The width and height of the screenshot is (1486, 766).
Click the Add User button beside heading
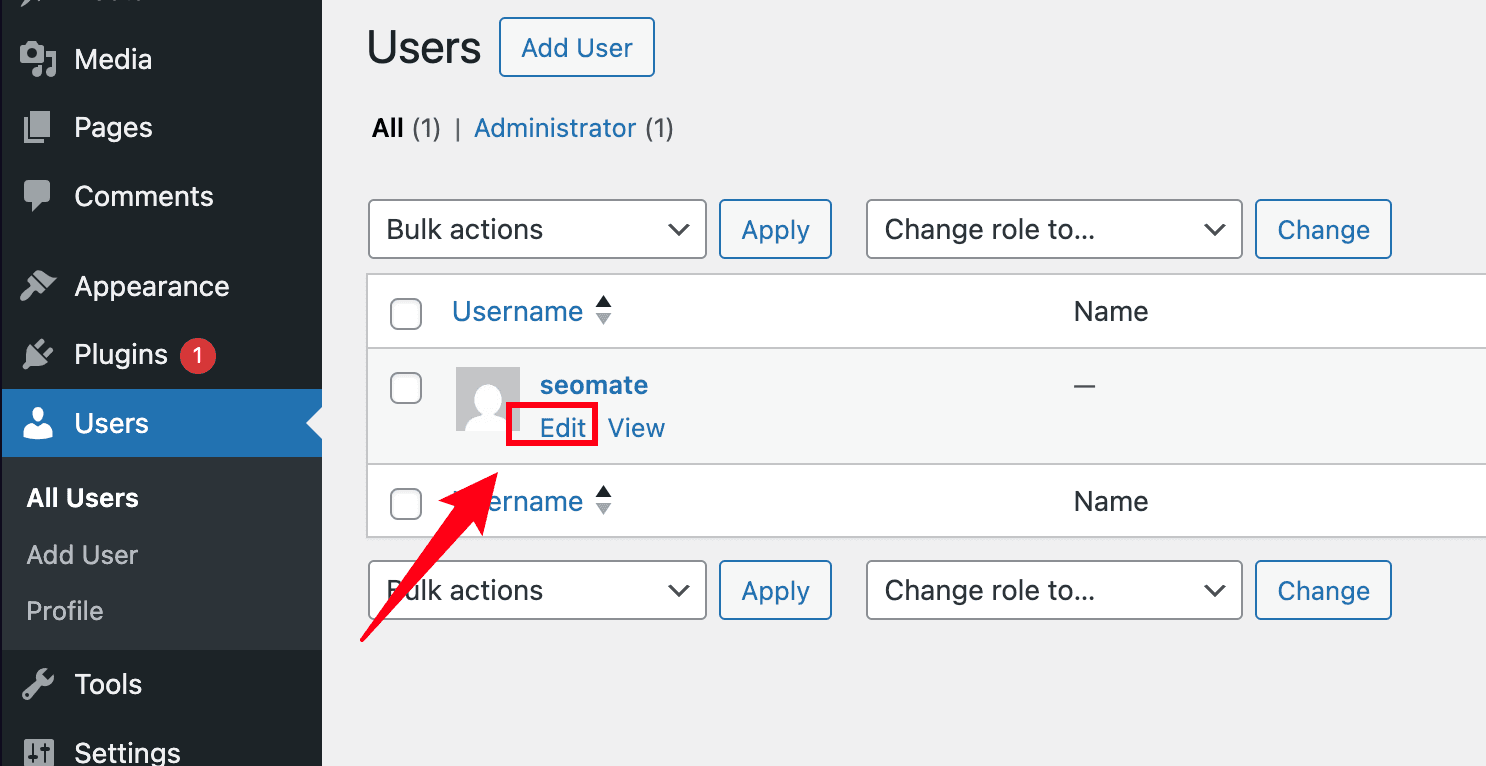pos(577,48)
